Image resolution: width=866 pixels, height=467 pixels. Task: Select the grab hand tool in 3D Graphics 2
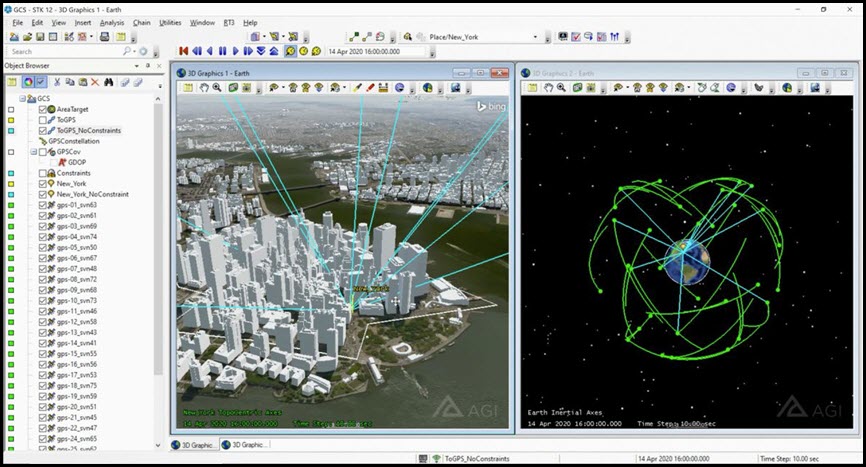[x=548, y=88]
